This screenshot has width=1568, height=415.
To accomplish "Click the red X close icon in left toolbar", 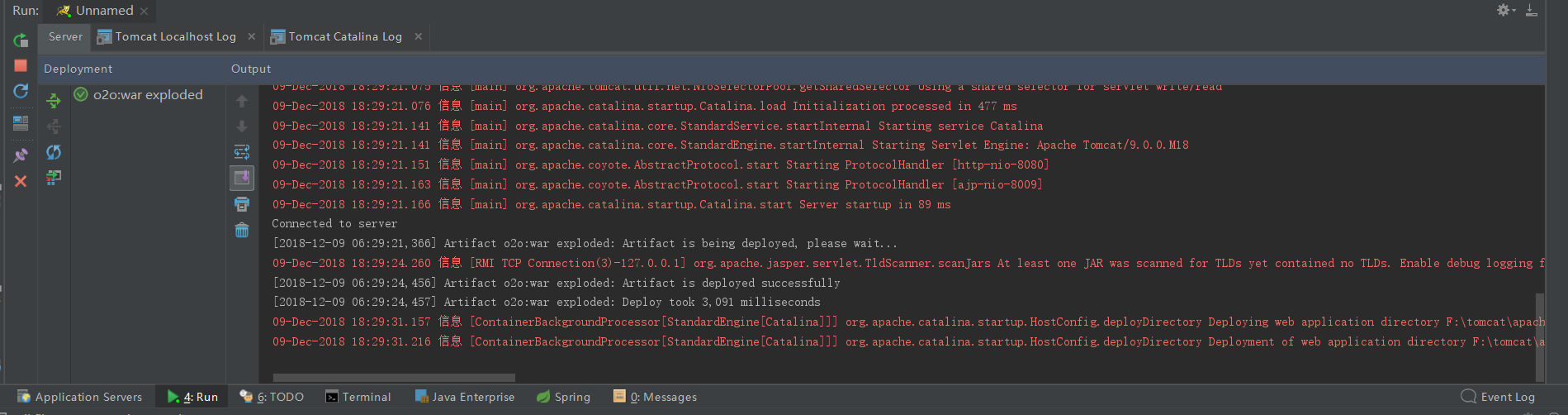I will point(21,181).
